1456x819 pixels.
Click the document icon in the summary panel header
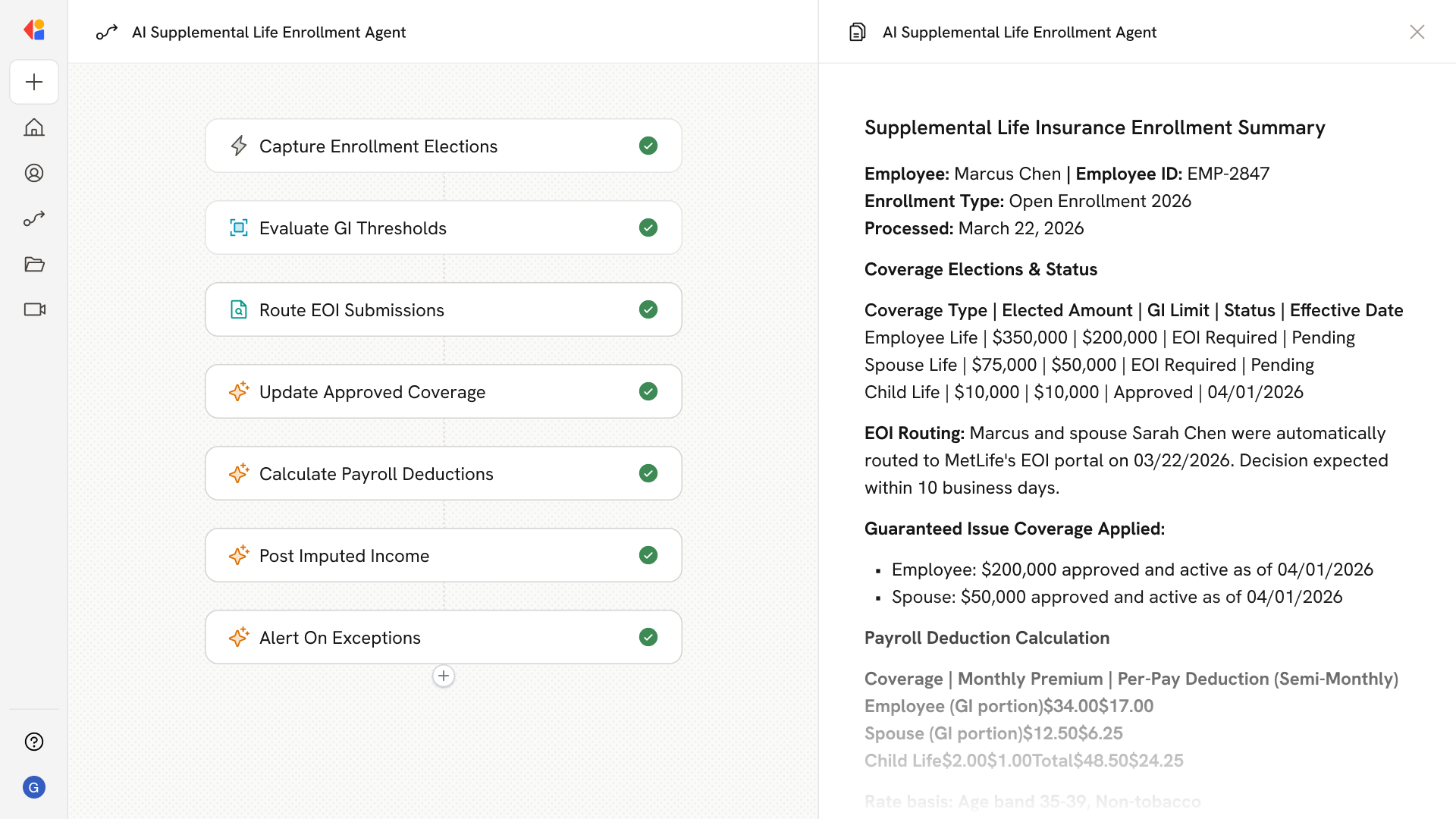[x=857, y=32]
